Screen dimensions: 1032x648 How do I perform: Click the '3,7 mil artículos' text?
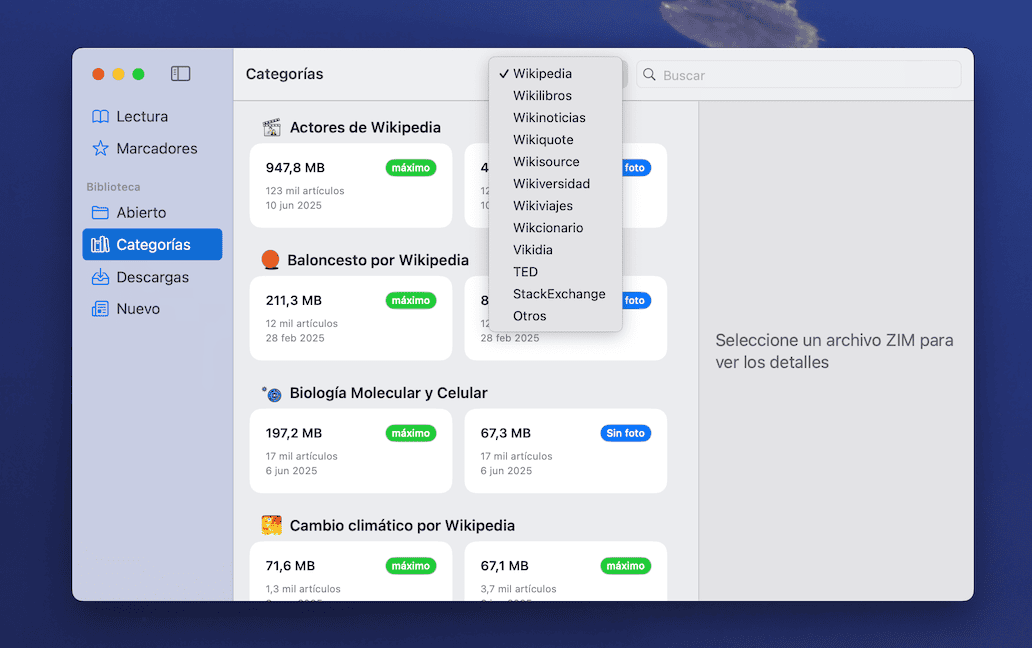(518, 589)
